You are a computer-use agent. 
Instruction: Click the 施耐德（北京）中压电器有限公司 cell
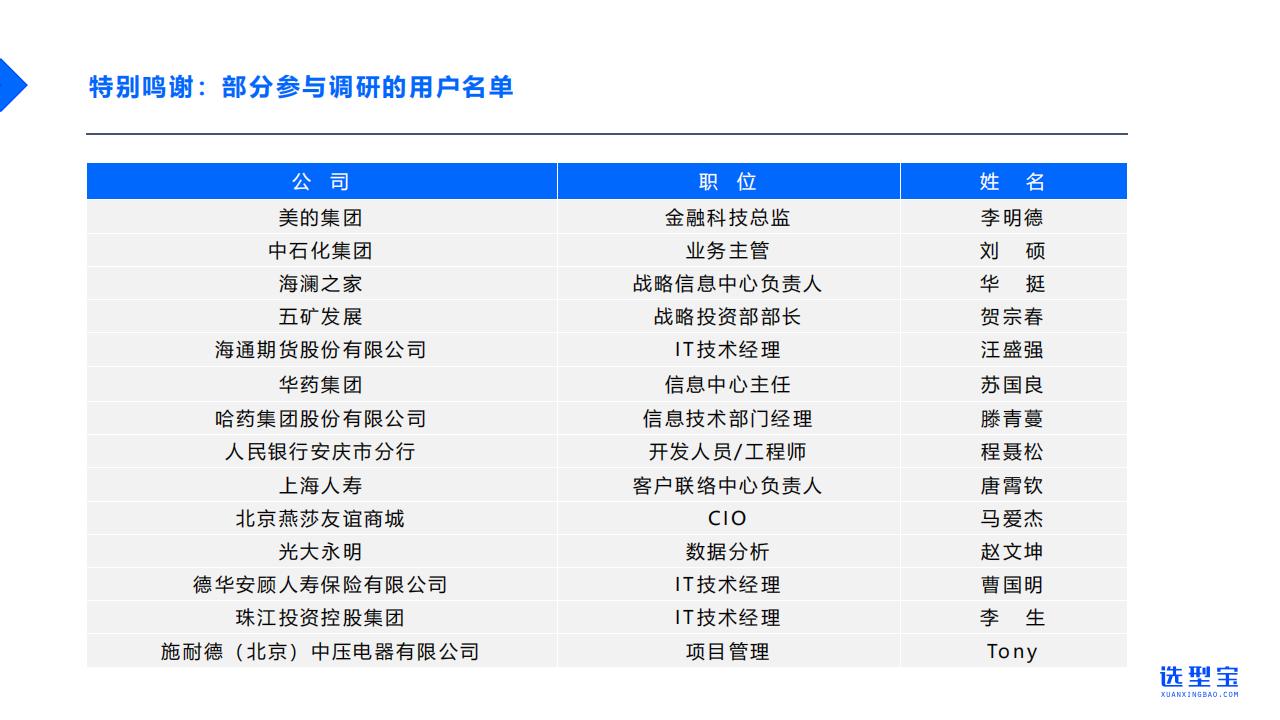coord(321,651)
